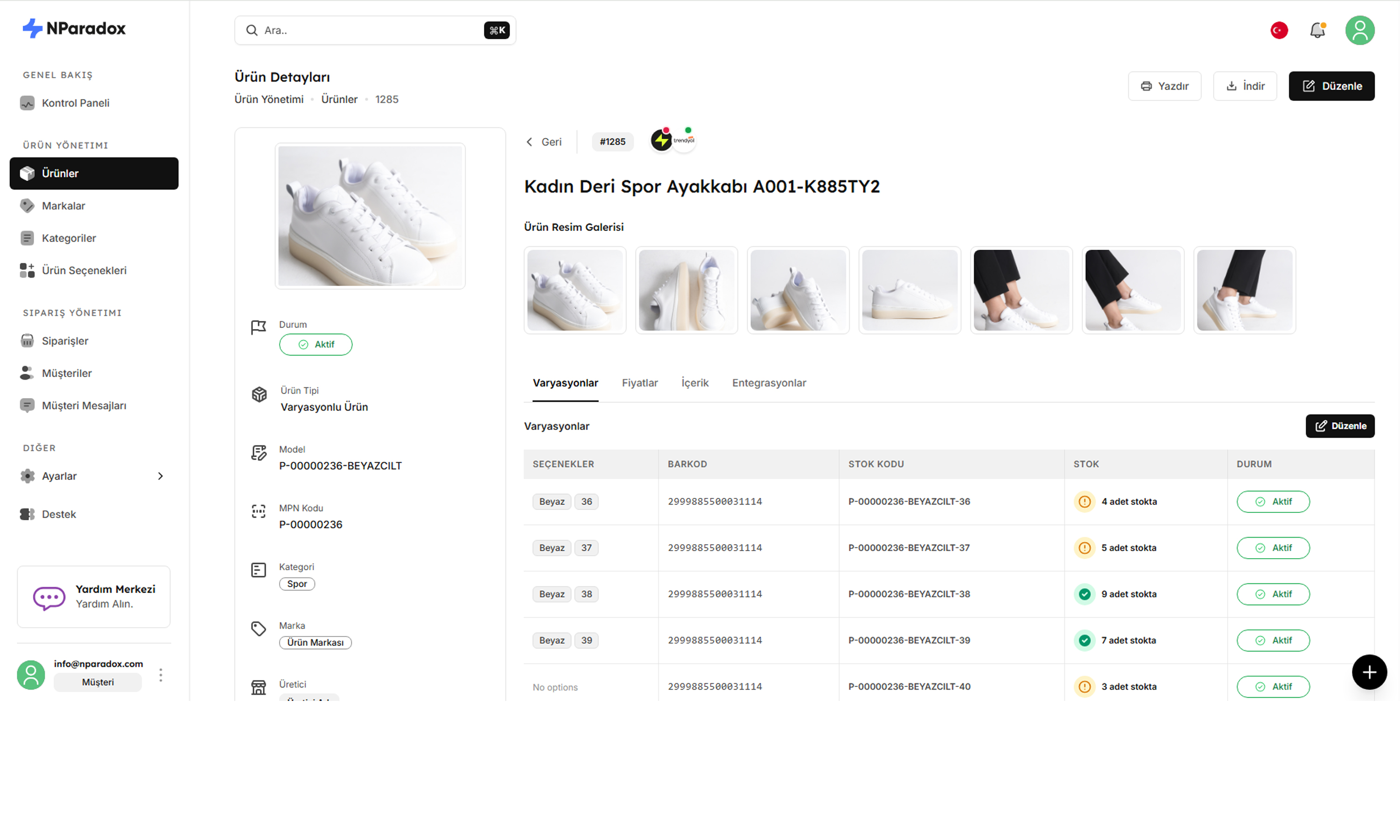
Task: Expand the Ayarlar menu chevron
Action: [x=160, y=476]
